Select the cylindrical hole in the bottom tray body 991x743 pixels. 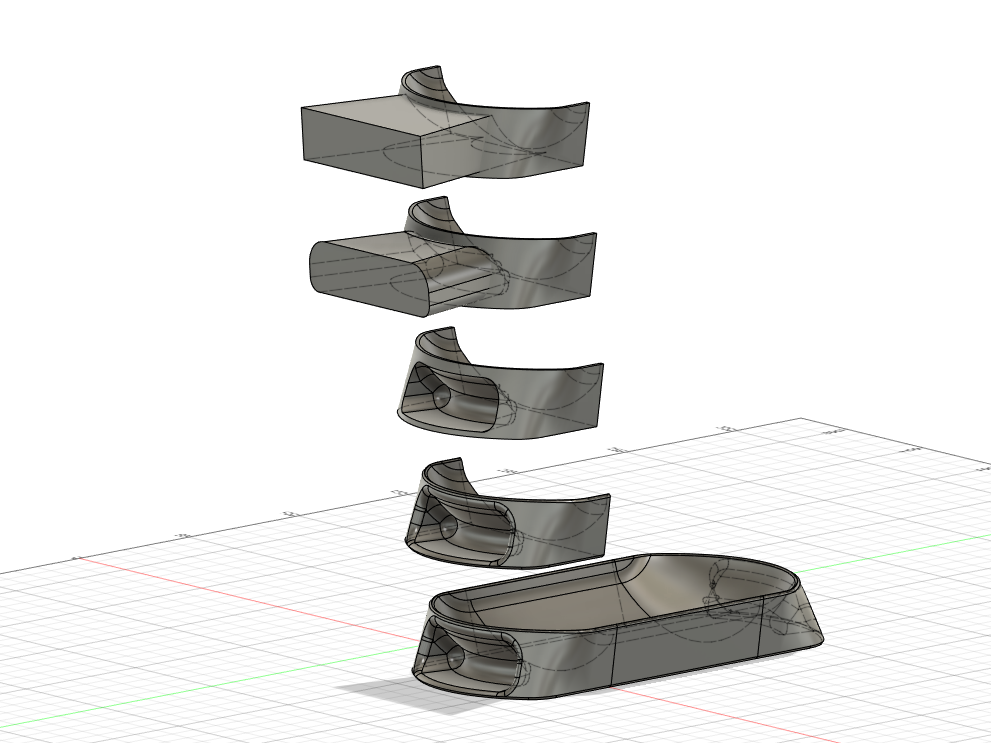point(457,657)
